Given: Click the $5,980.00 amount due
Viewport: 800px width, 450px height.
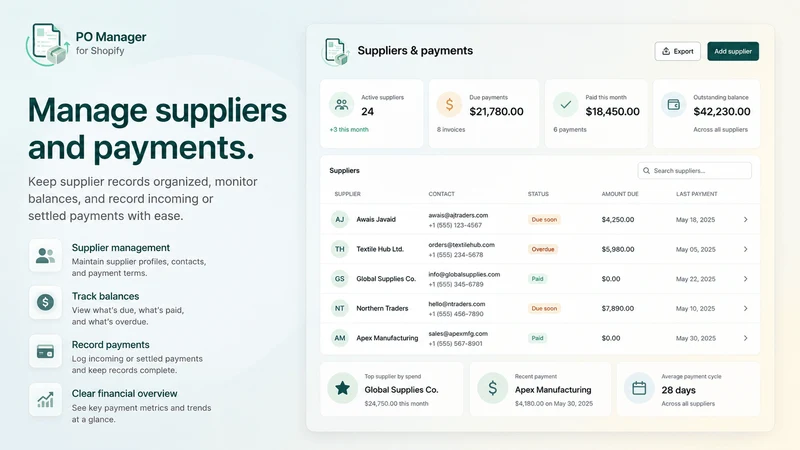Looking at the screenshot, I should point(618,249).
